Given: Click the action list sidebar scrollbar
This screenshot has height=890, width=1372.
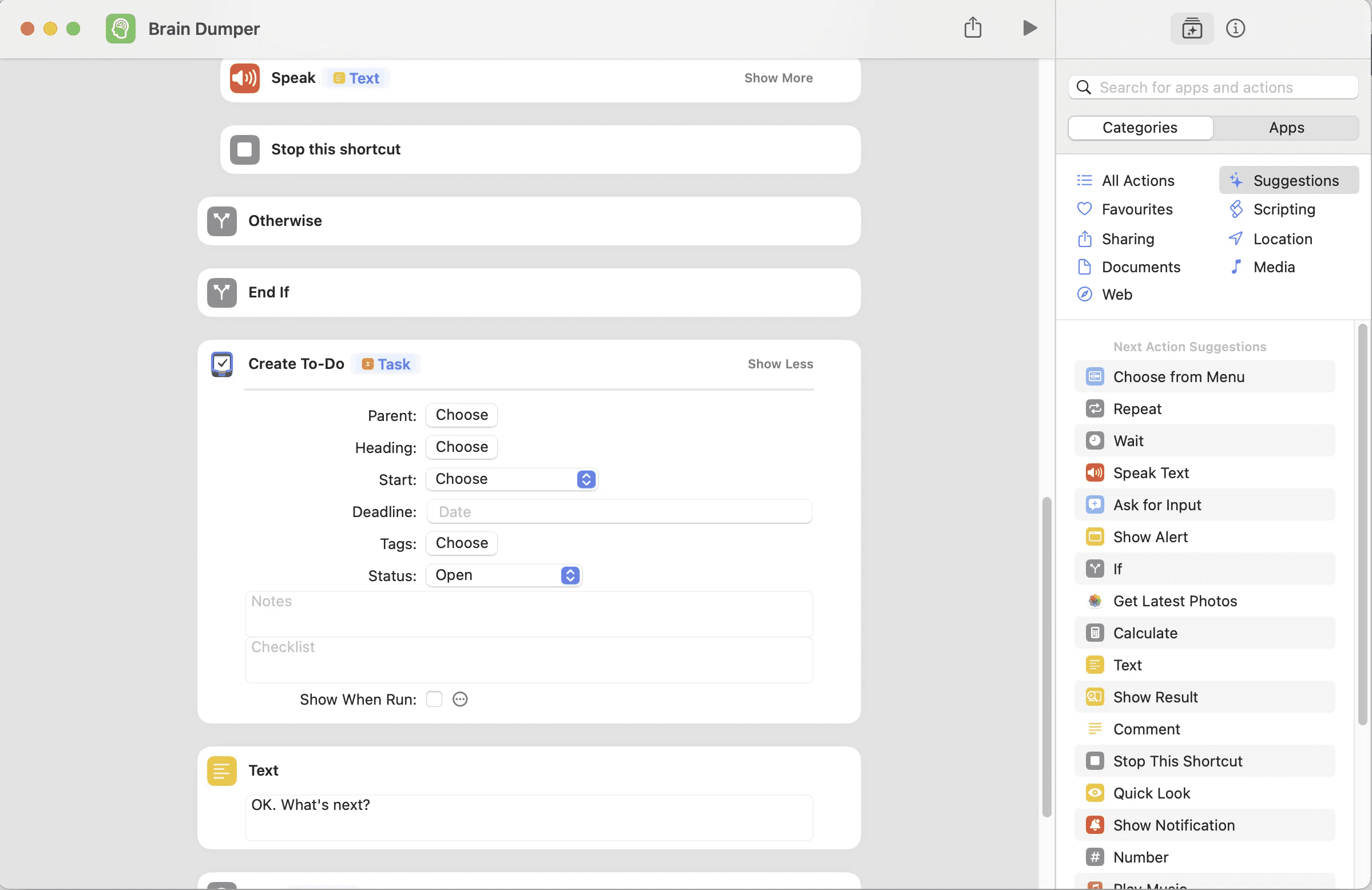Looking at the screenshot, I should (1362, 525).
